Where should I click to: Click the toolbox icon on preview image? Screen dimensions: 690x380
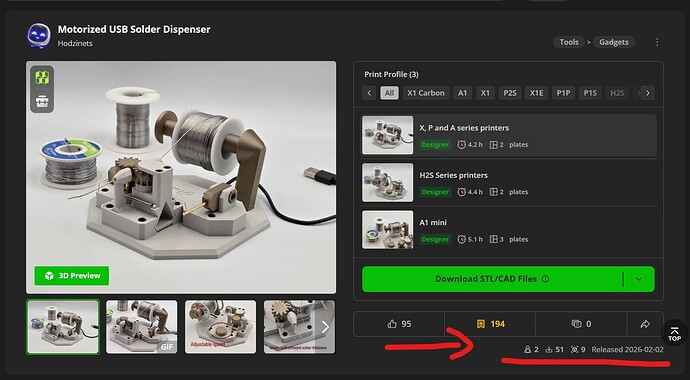[42, 102]
